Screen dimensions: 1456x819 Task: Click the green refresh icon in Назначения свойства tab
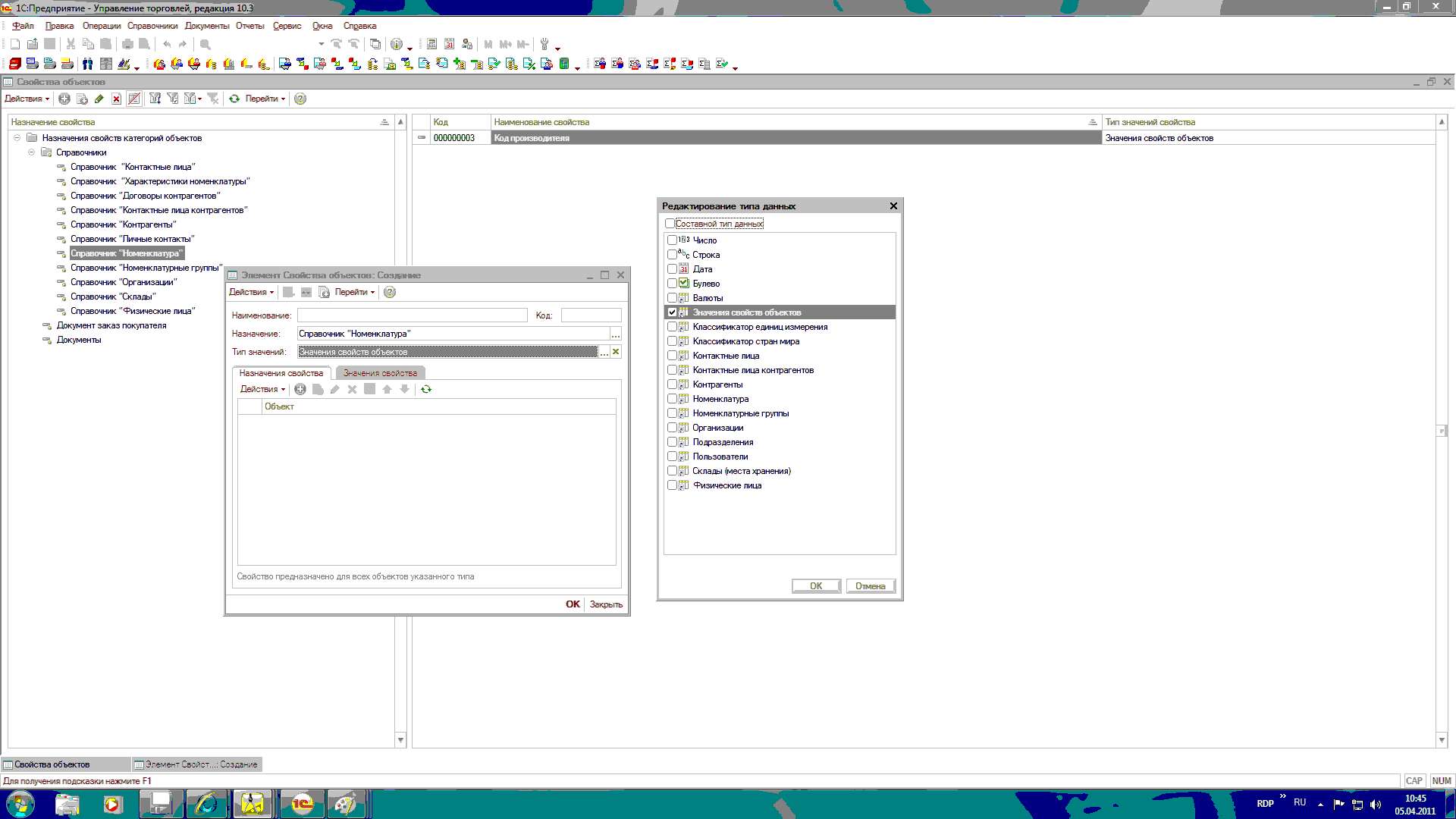[426, 389]
